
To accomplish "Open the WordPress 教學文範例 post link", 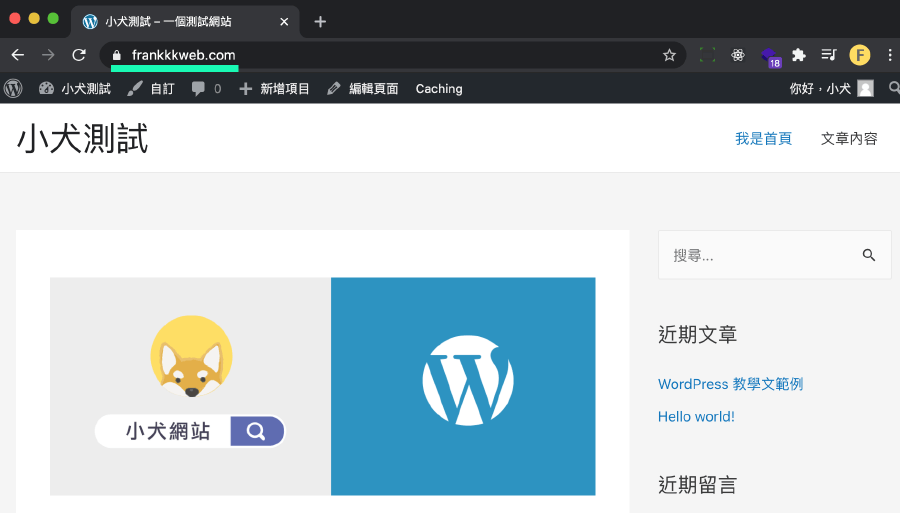I will (730, 384).
